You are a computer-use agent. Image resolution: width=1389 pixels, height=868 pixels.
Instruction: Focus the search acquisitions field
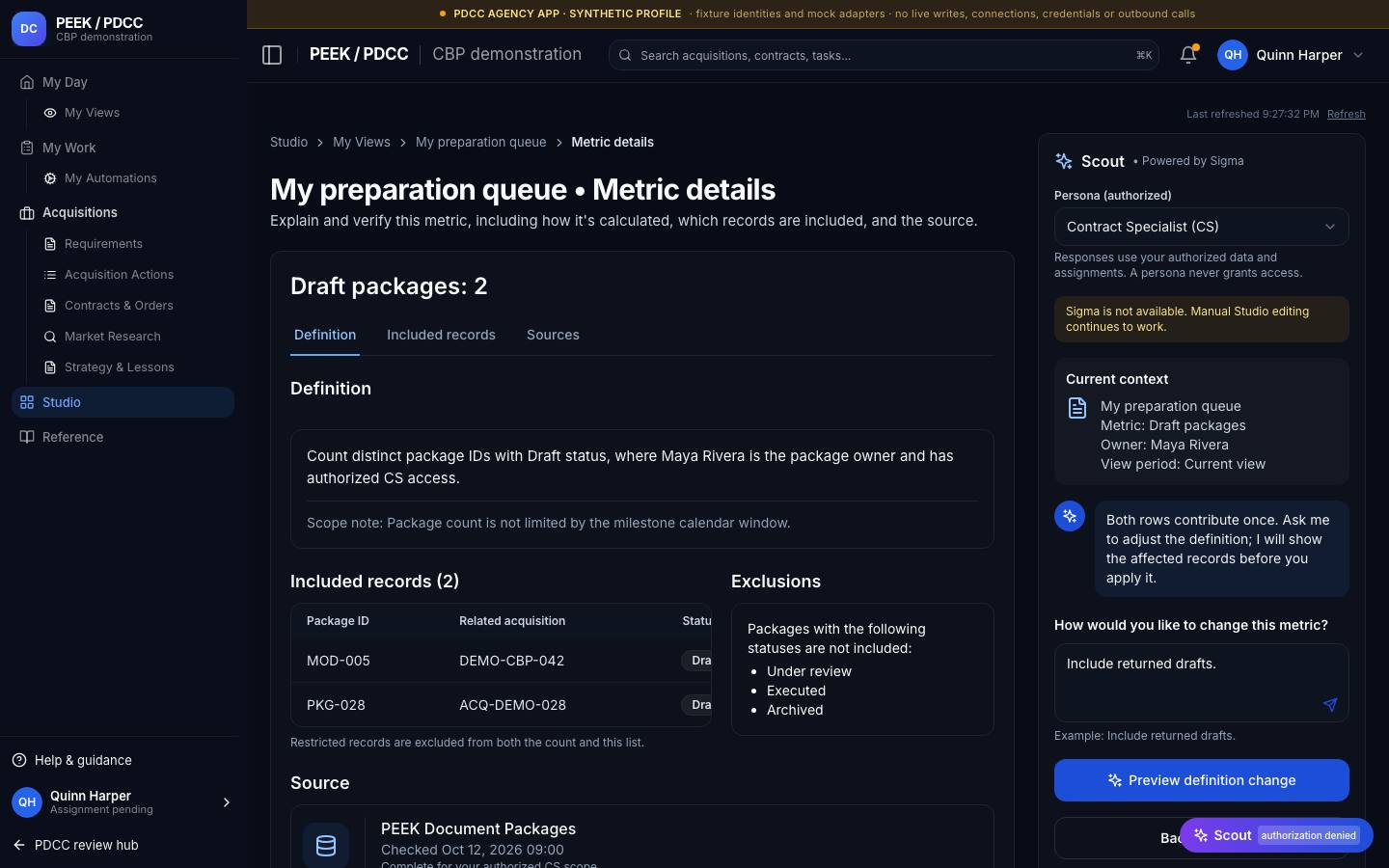point(884,55)
